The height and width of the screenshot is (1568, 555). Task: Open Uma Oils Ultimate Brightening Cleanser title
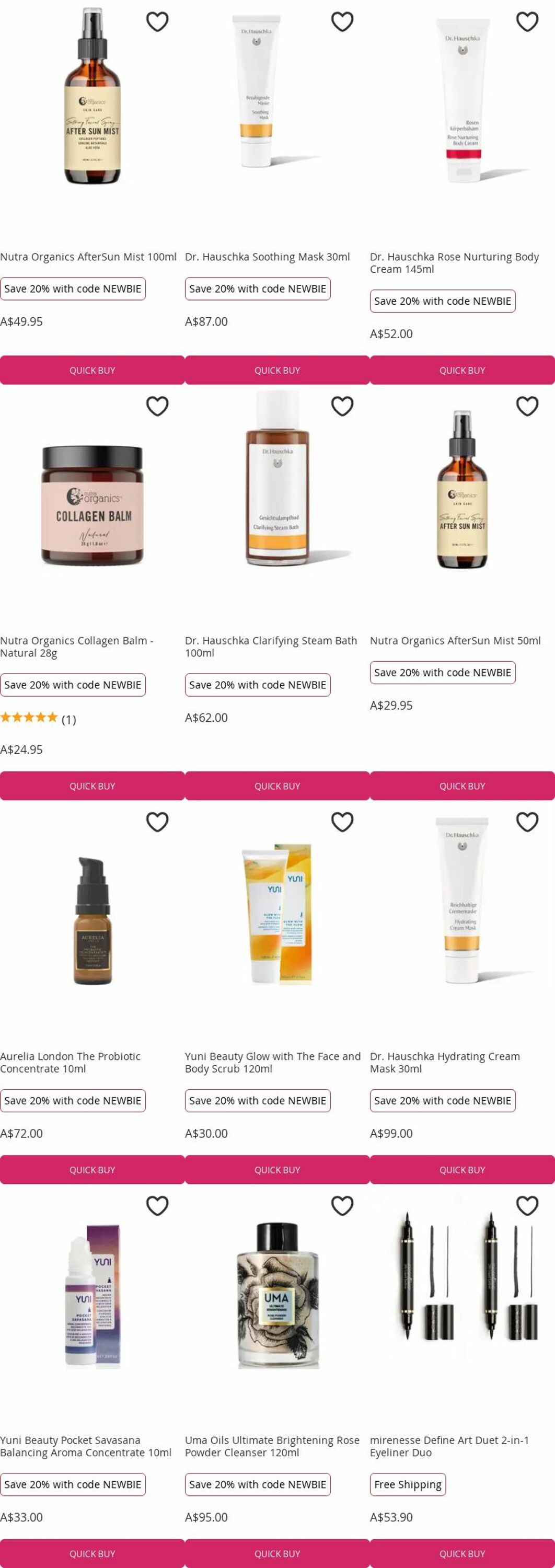[x=272, y=1446]
